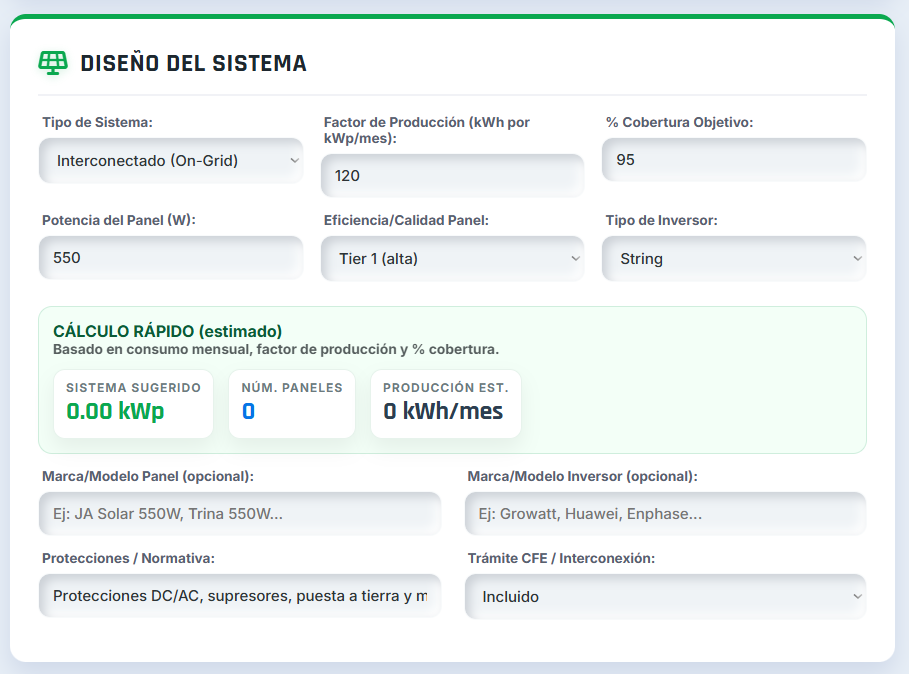909x674 pixels.
Task: Click the Marca/Modelo Inversor text field
Action: 665,514
